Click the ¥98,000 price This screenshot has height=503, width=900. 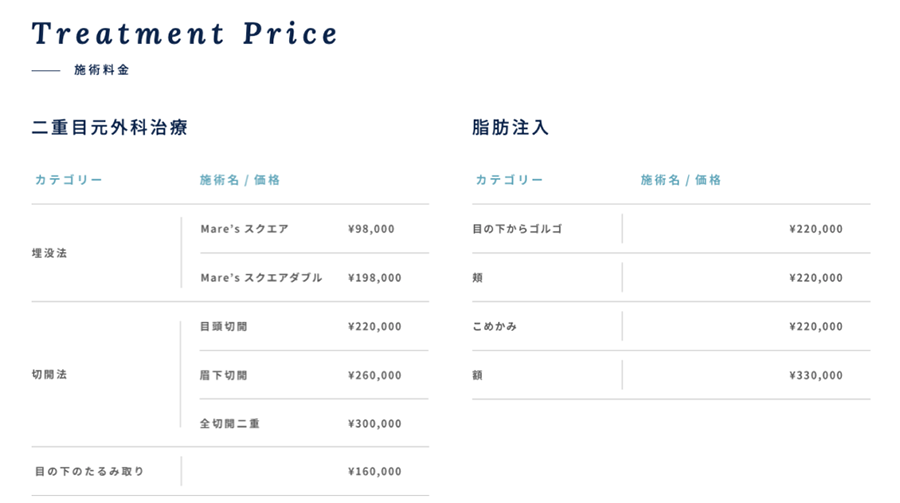pos(371,229)
